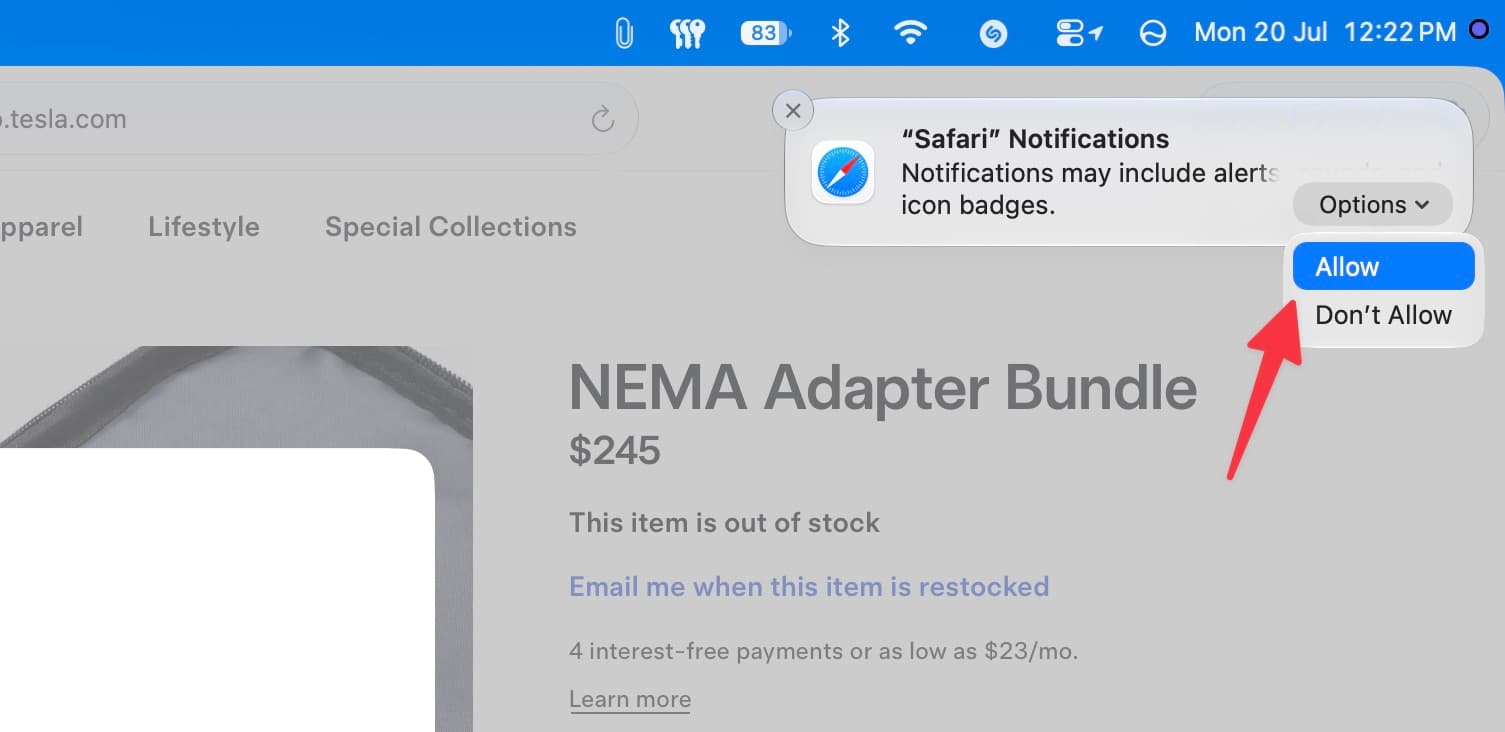Screen dimensions: 1505x732
Task: Open the Special Collections category
Action: (x=451, y=227)
